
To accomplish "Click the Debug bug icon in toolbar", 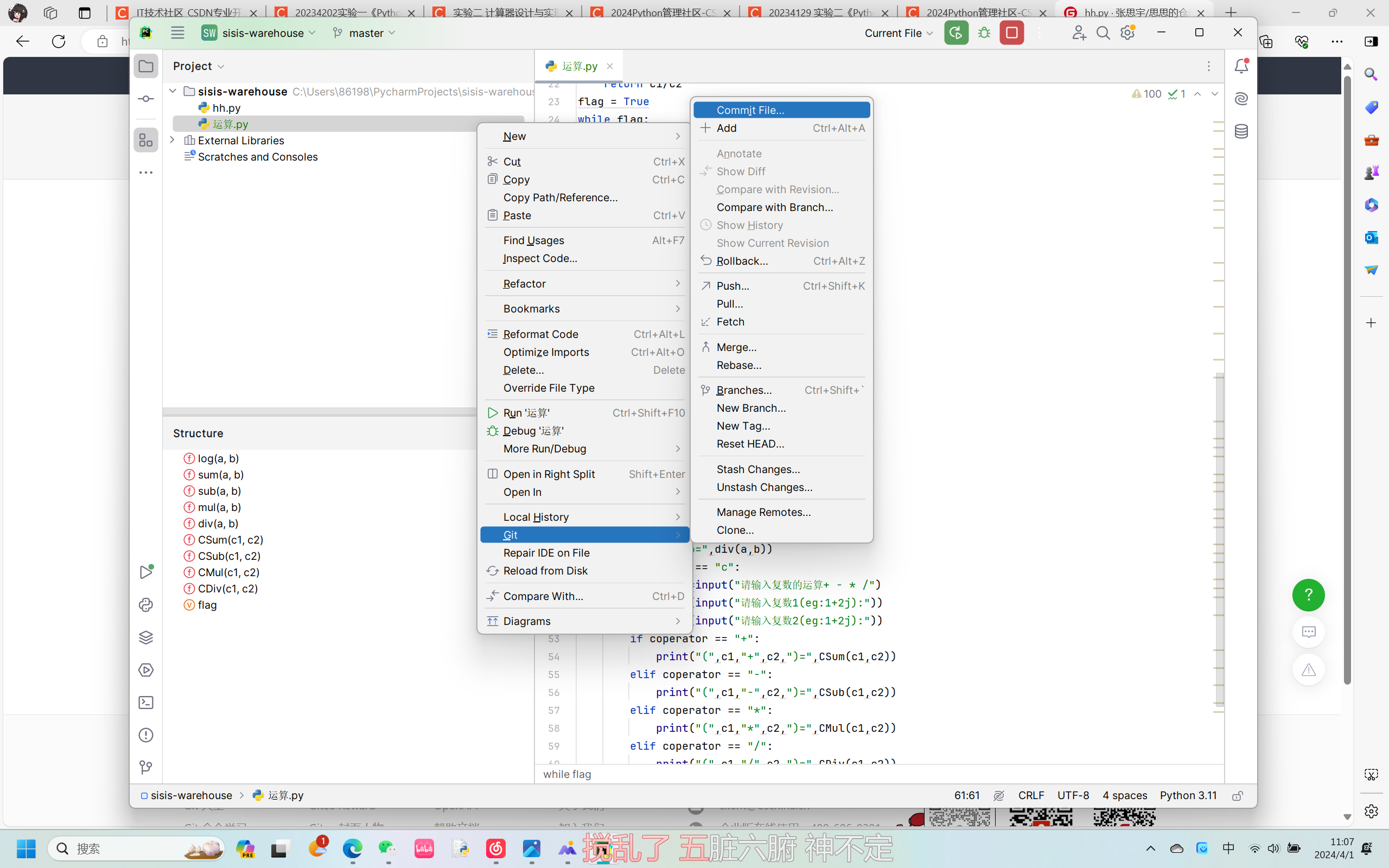I will click(984, 33).
